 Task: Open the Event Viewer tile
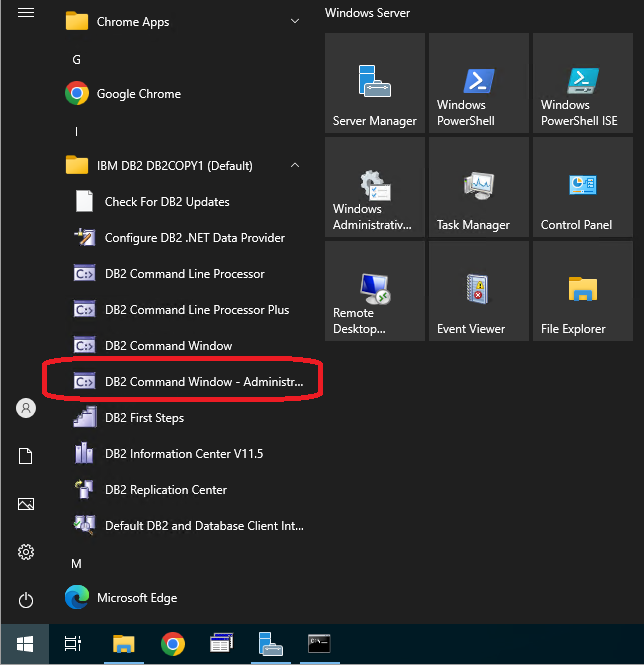point(479,293)
